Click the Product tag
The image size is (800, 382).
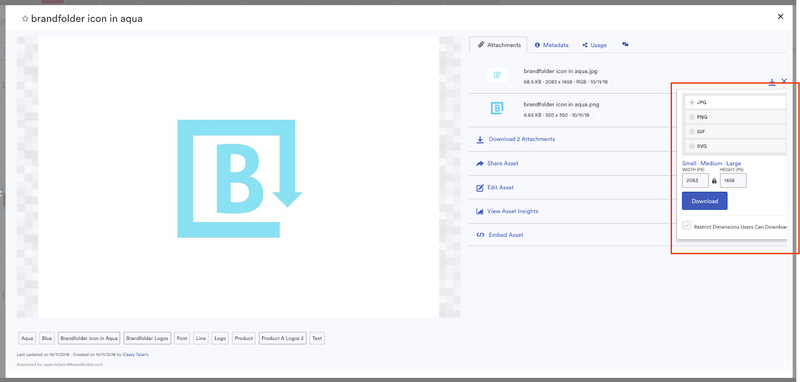coord(244,338)
